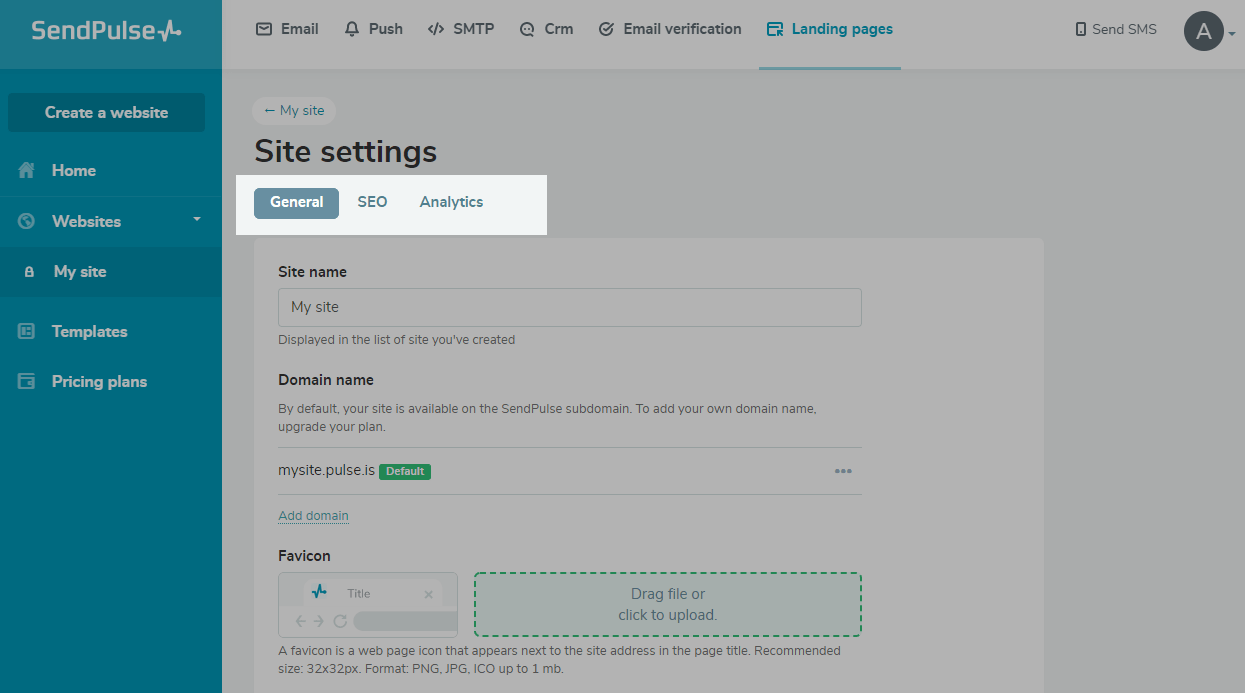1245x693 pixels.
Task: Open the Email section
Action: point(287,29)
